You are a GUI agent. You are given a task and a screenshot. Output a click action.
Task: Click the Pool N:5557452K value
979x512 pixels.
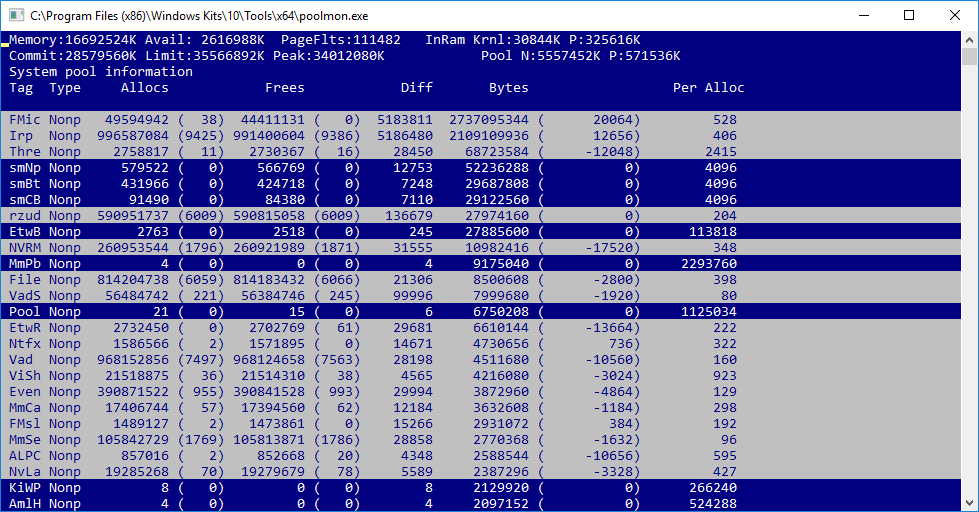coord(541,56)
